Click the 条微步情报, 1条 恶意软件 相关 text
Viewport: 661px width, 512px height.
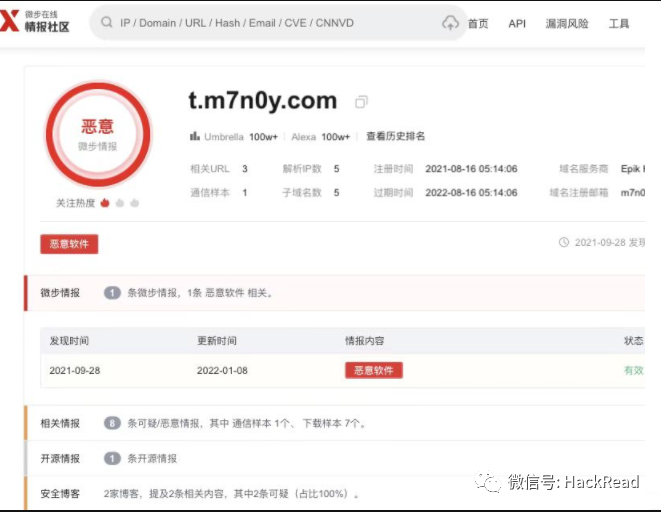[201, 293]
